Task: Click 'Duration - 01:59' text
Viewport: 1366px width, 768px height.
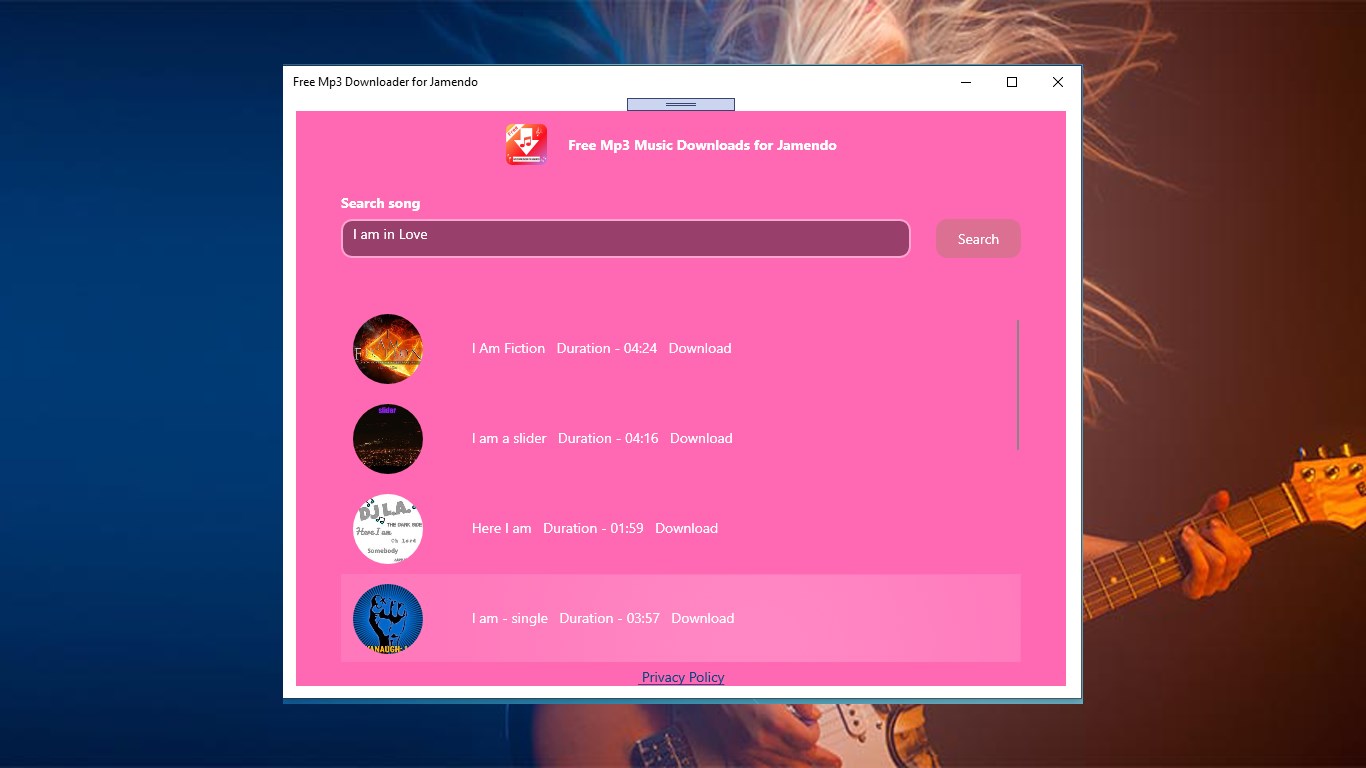Action: click(593, 528)
